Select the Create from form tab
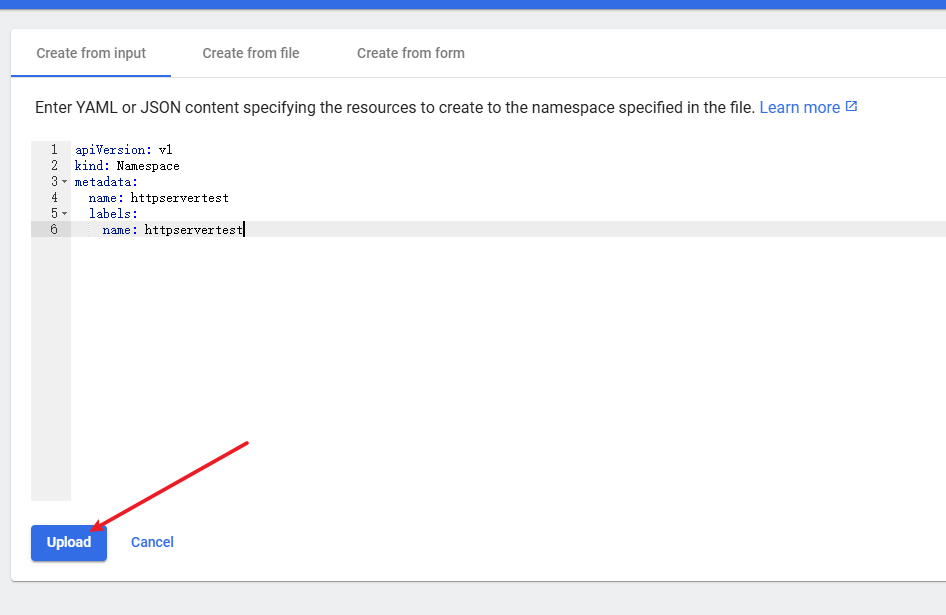This screenshot has height=615, width=946. click(x=410, y=53)
